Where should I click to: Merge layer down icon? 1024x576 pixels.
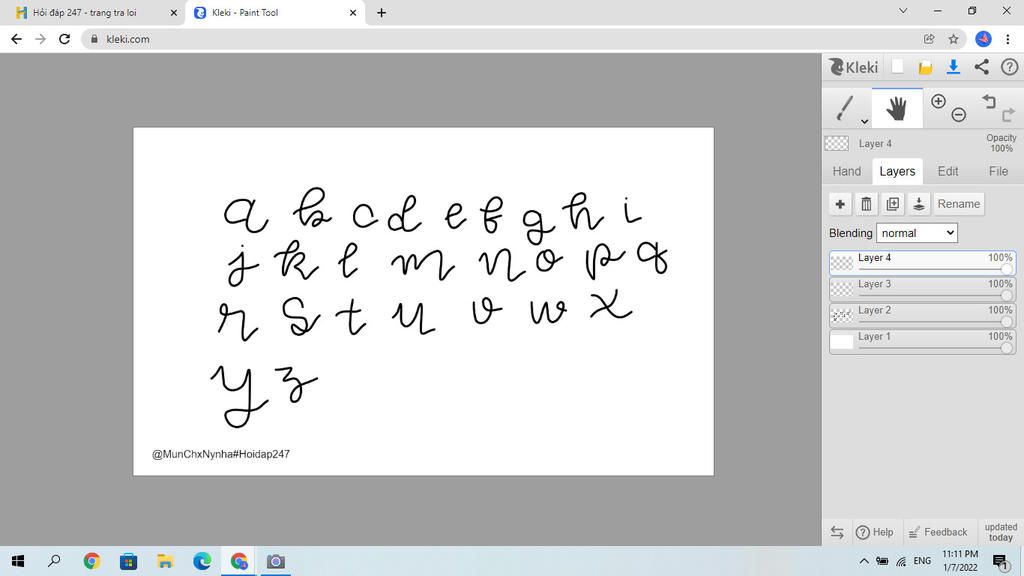click(x=919, y=204)
